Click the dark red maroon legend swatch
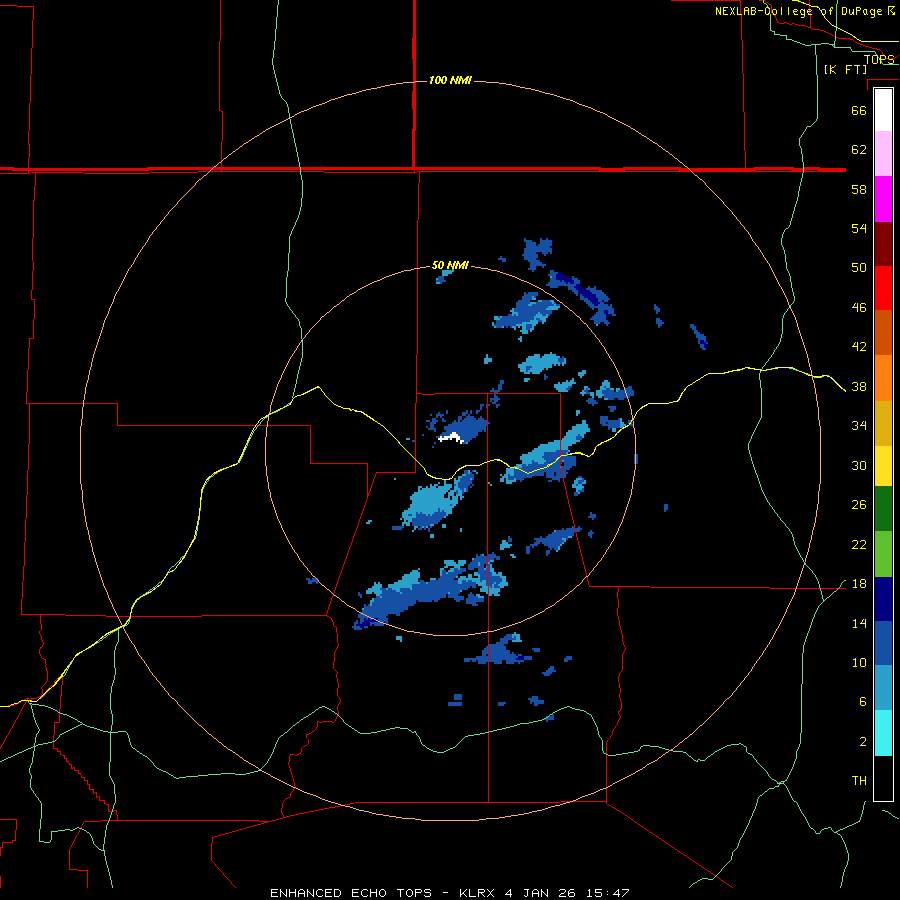 tap(883, 243)
